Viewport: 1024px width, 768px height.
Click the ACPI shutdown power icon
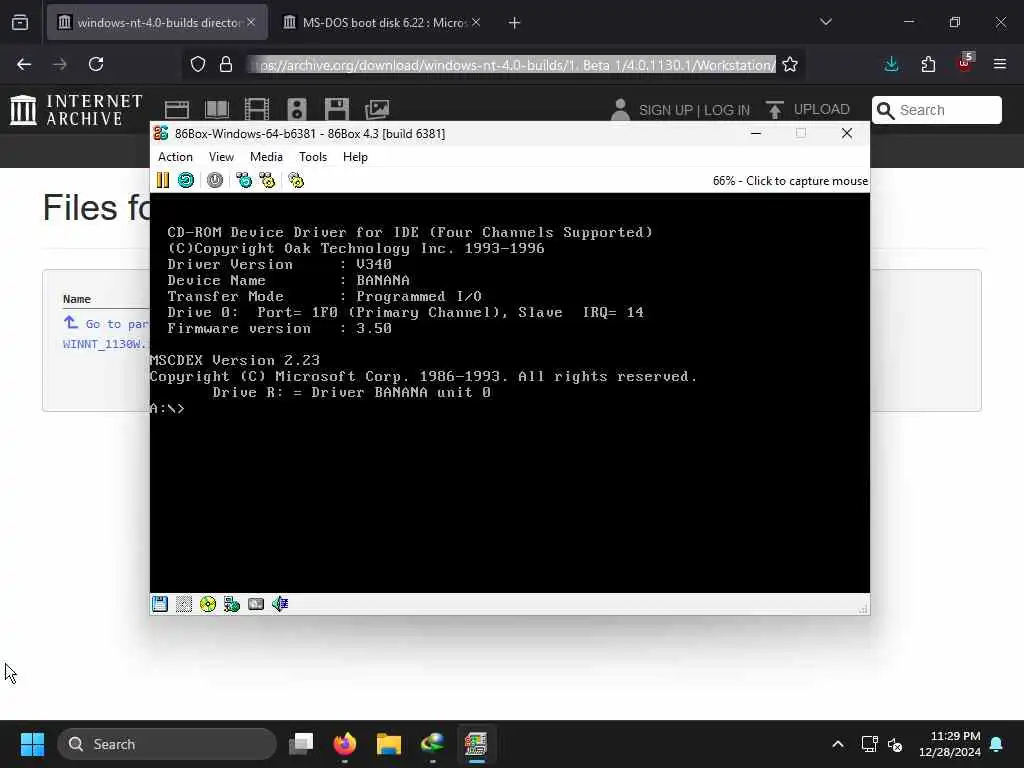pos(215,180)
